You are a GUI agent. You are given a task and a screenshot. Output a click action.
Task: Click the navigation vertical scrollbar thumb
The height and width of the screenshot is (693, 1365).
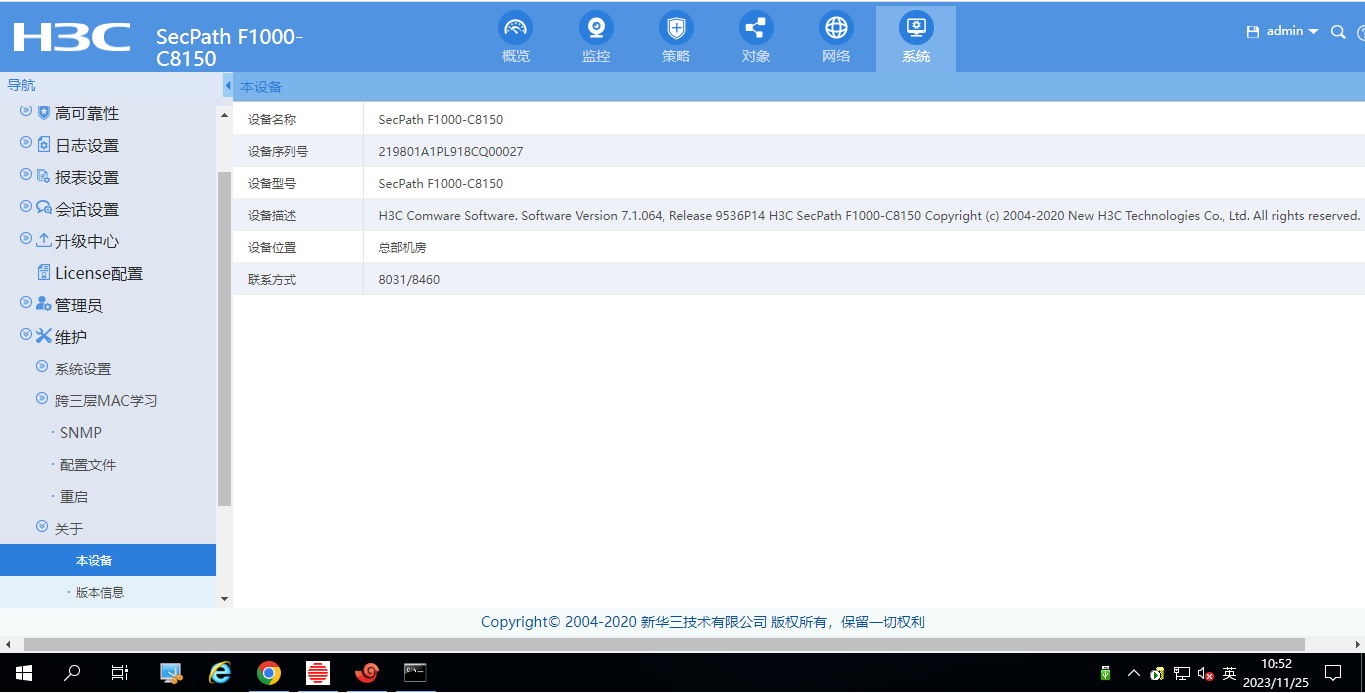[x=224, y=338]
